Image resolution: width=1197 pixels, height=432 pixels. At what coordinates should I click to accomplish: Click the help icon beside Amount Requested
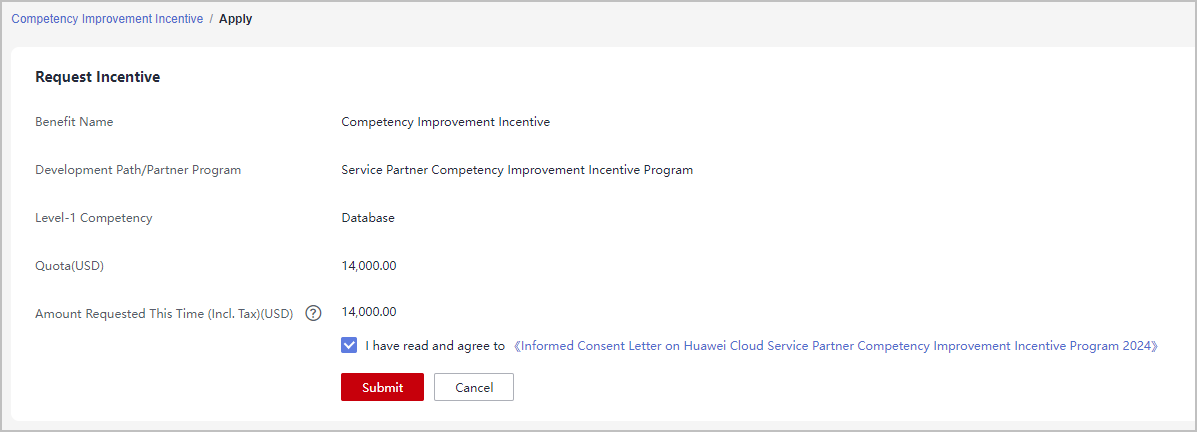[313, 313]
